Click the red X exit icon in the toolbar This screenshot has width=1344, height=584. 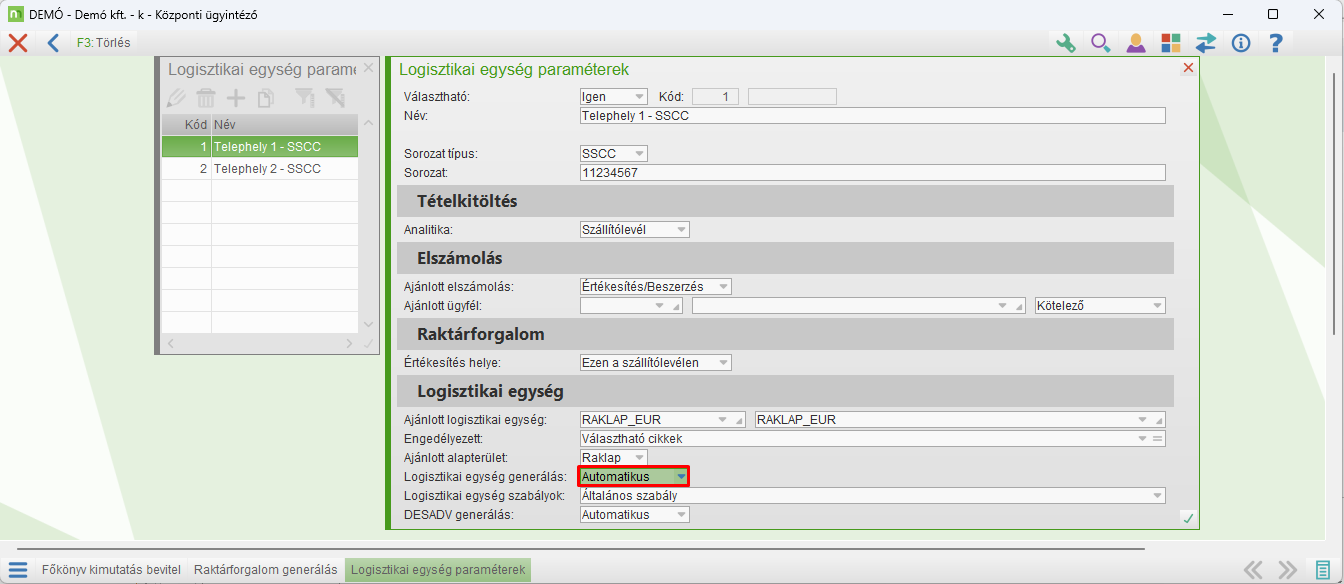17,43
